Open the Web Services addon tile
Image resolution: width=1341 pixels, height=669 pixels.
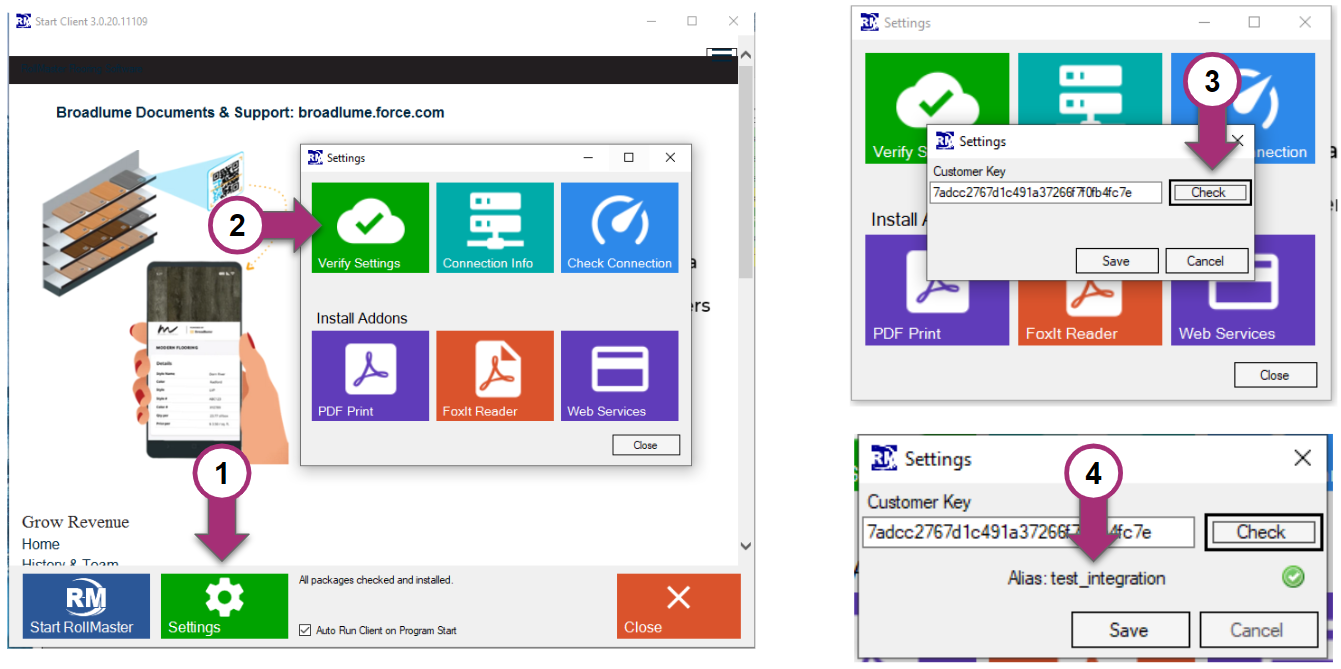click(x=619, y=375)
